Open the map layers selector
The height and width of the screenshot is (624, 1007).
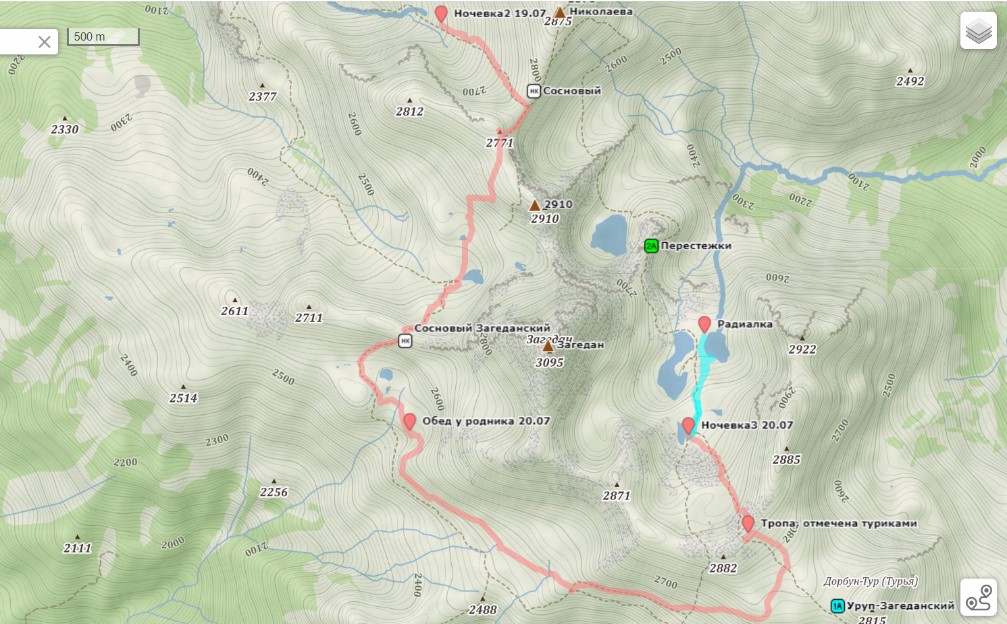(978, 31)
